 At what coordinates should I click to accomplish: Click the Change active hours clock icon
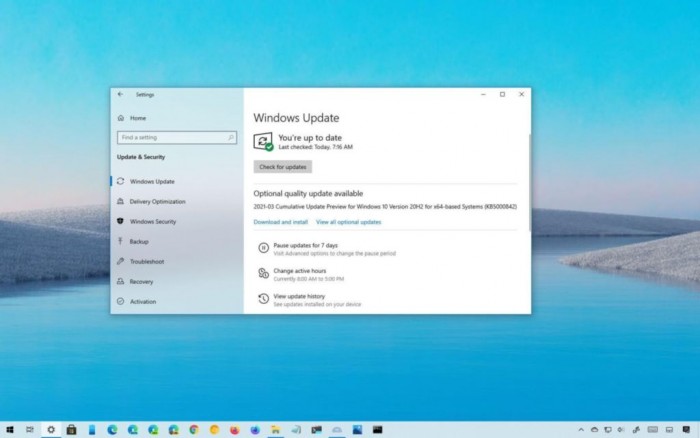[x=263, y=273]
